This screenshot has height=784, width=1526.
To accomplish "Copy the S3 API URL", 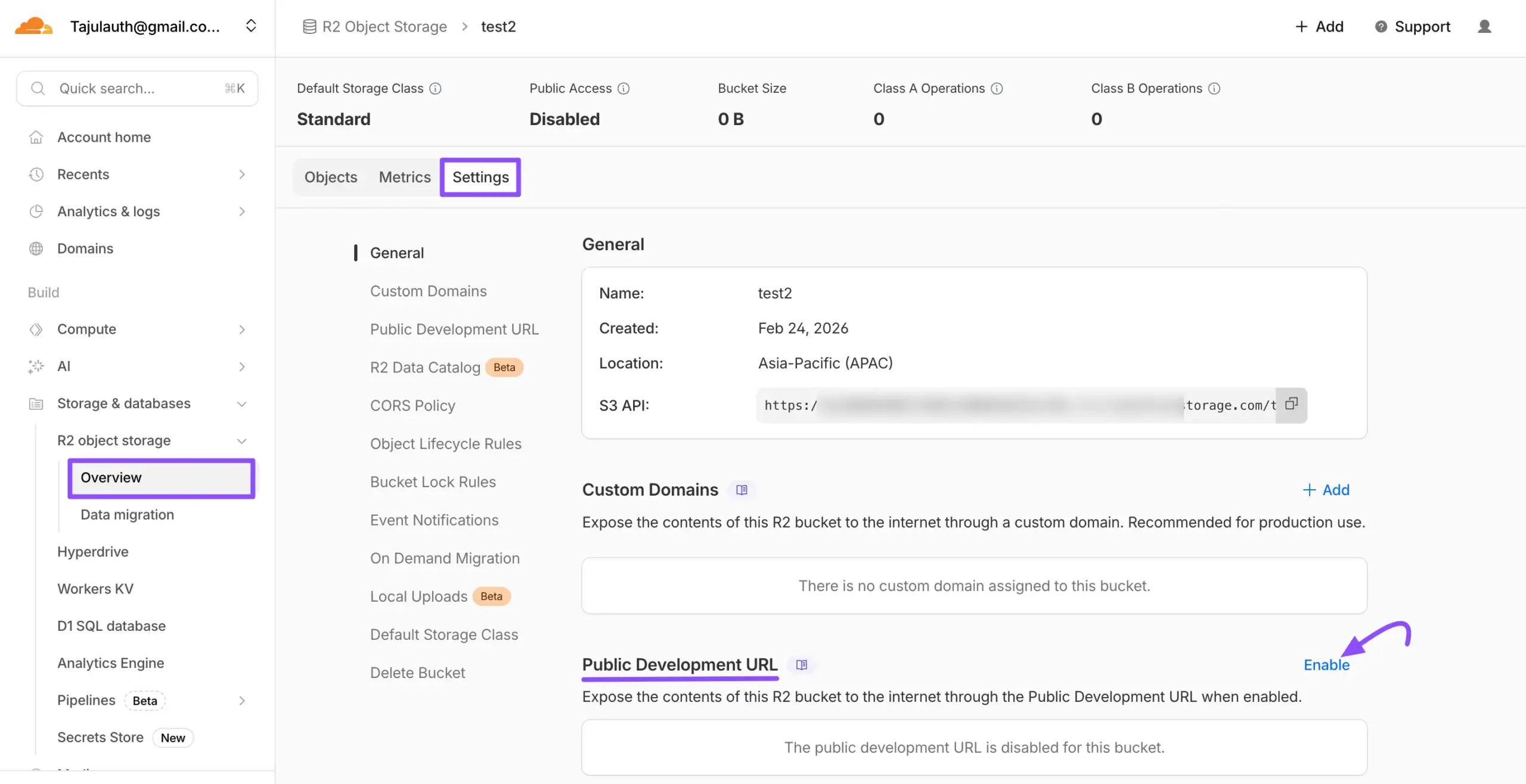I will [x=1291, y=405].
